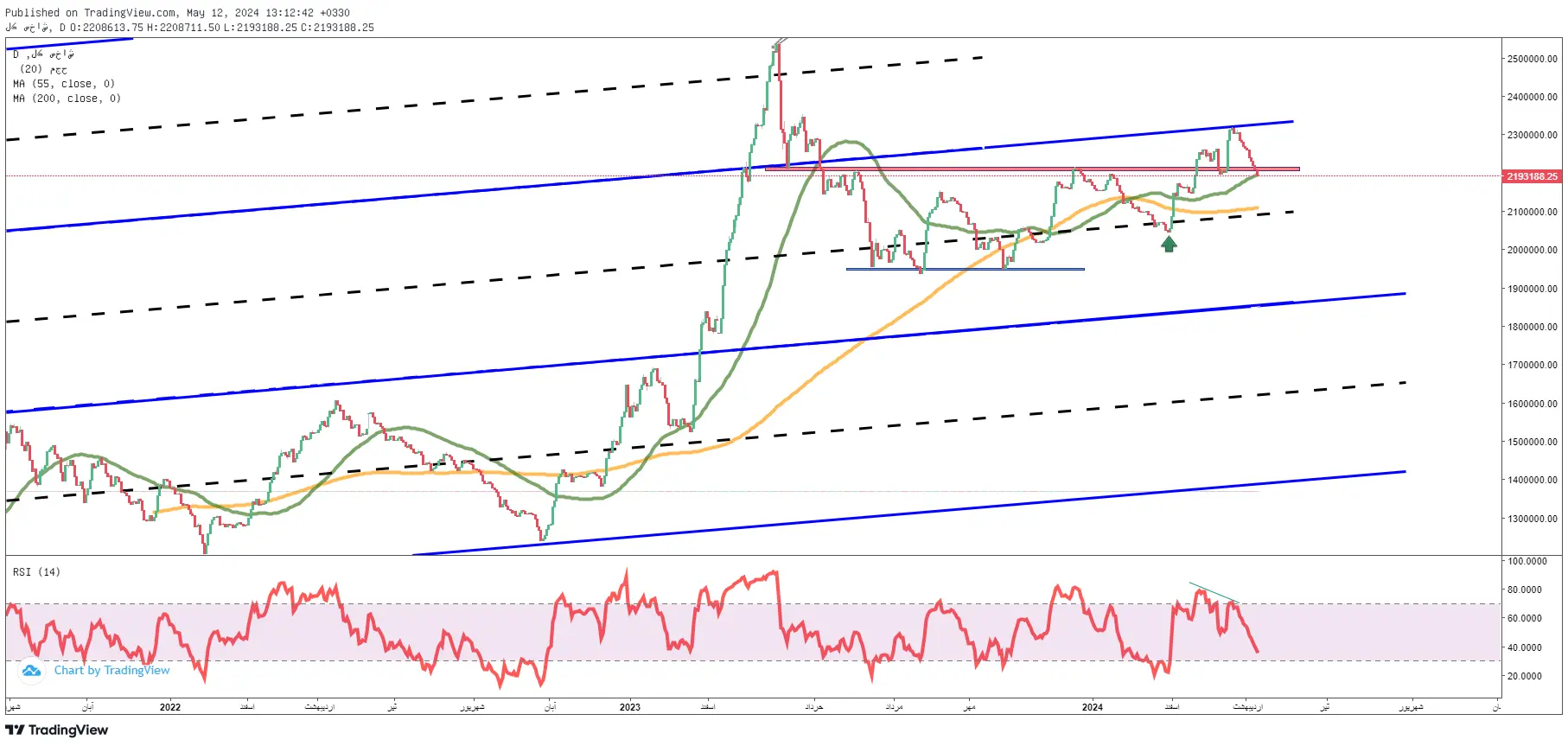1568x746 pixels.
Task: Open the "Chart by TradingView" link
Action: [112, 671]
